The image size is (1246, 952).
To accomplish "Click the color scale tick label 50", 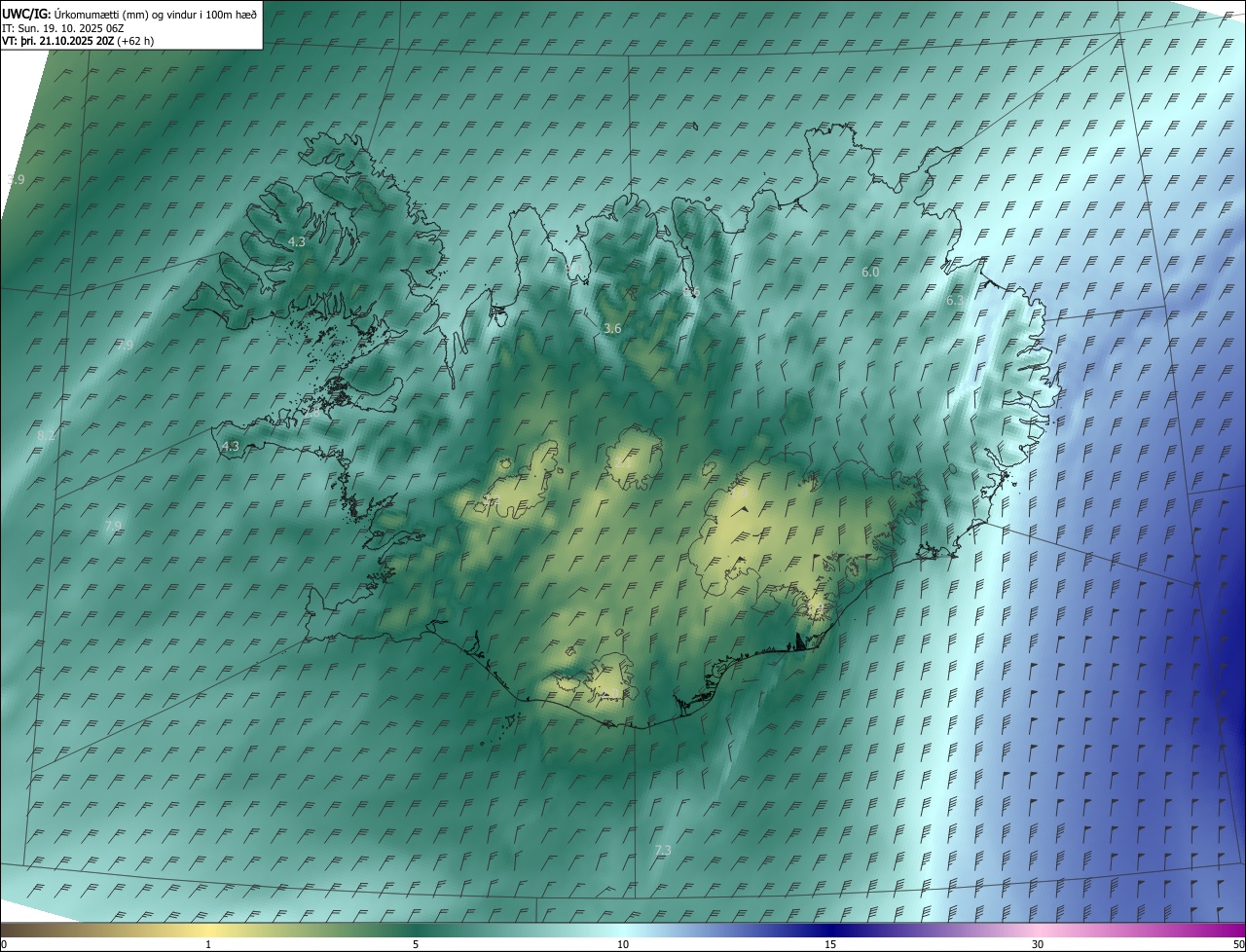I will (x=1238, y=945).
